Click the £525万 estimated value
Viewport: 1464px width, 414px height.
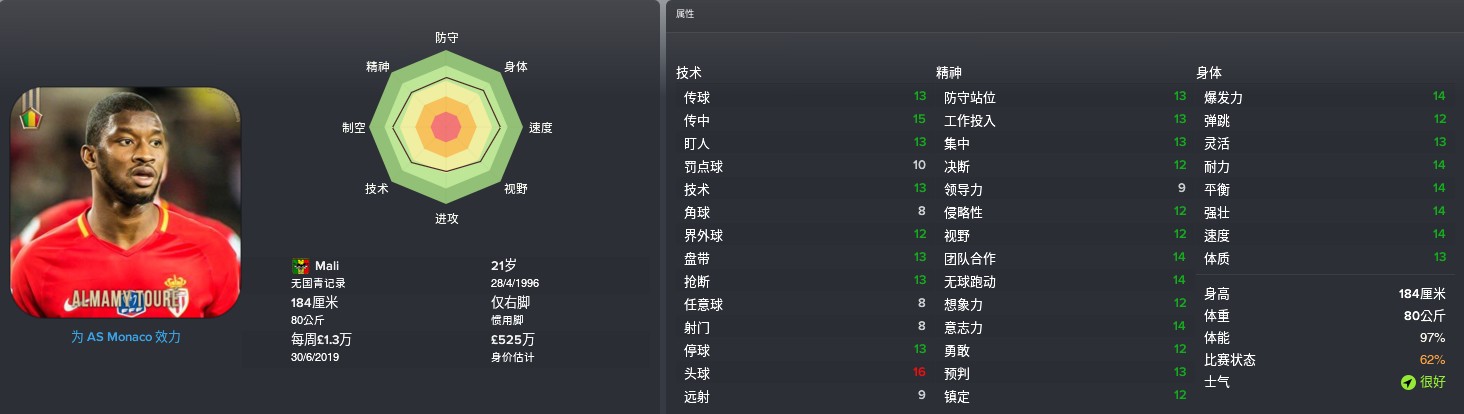tap(513, 339)
